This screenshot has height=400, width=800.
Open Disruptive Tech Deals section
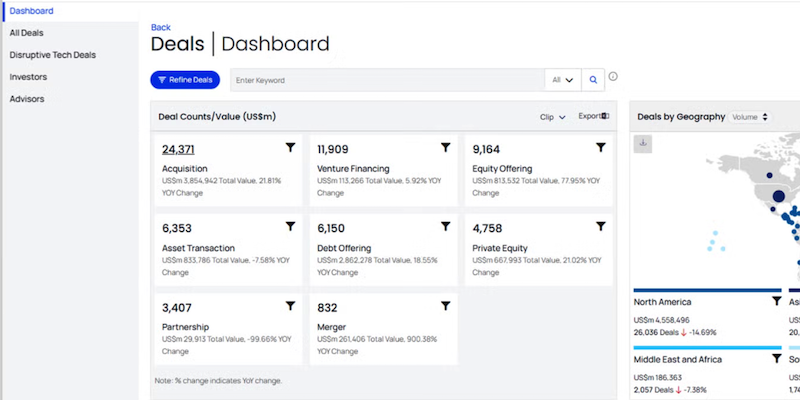[53, 55]
